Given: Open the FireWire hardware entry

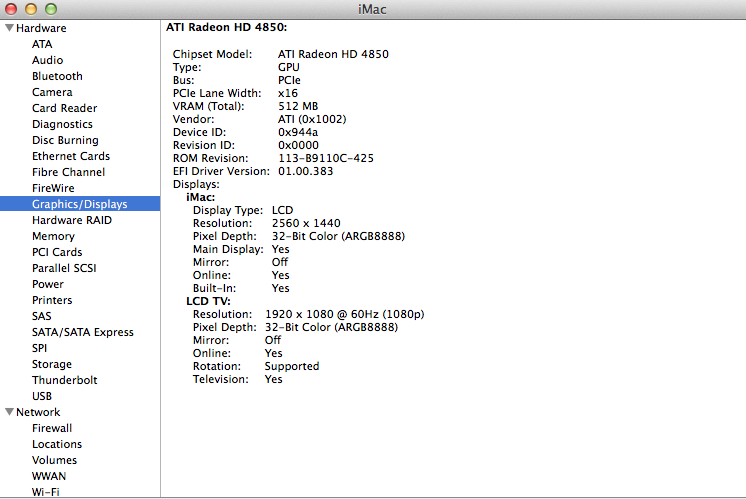Looking at the screenshot, I should click(x=53, y=188).
